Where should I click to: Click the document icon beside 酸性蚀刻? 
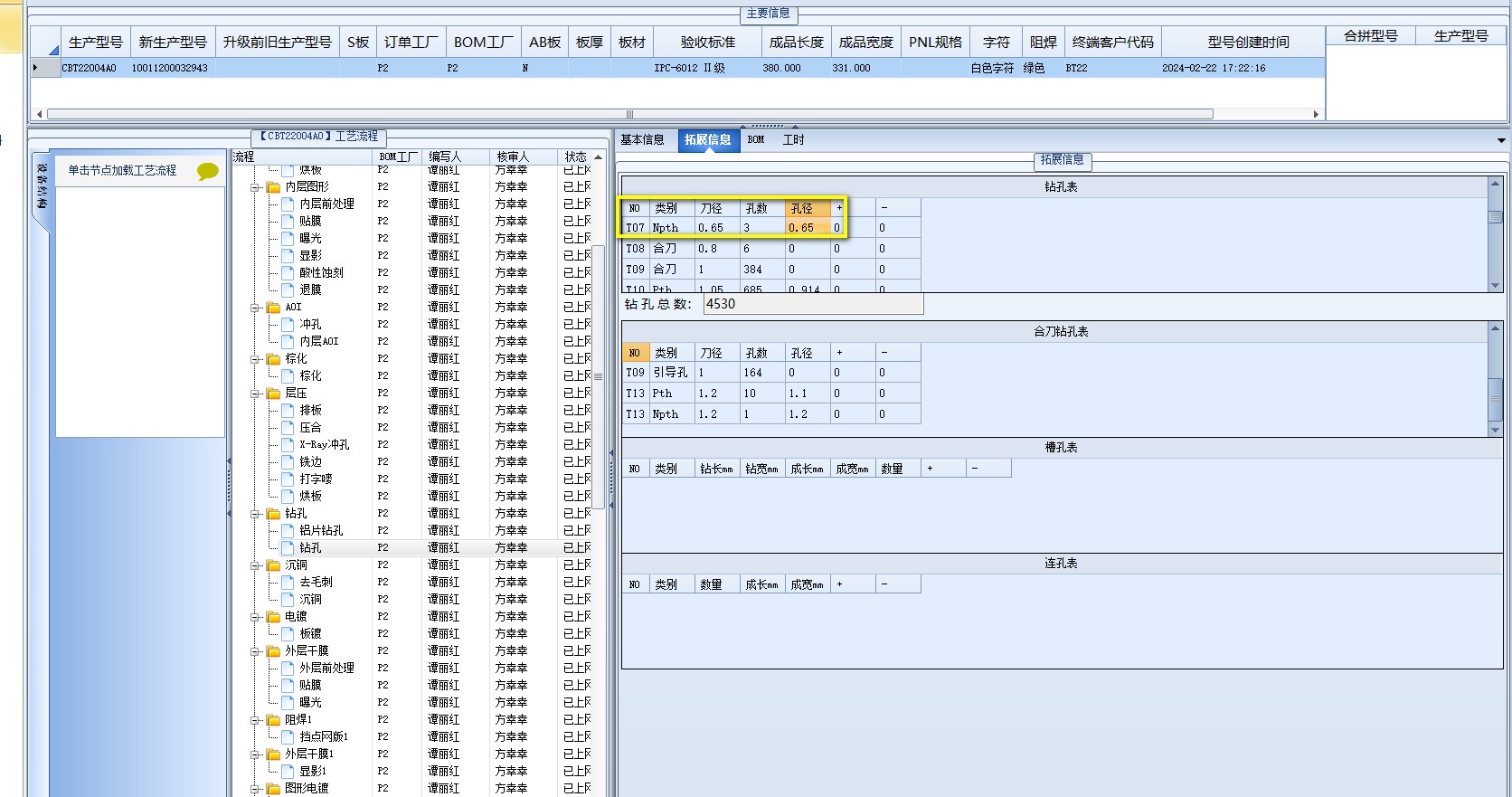288,273
